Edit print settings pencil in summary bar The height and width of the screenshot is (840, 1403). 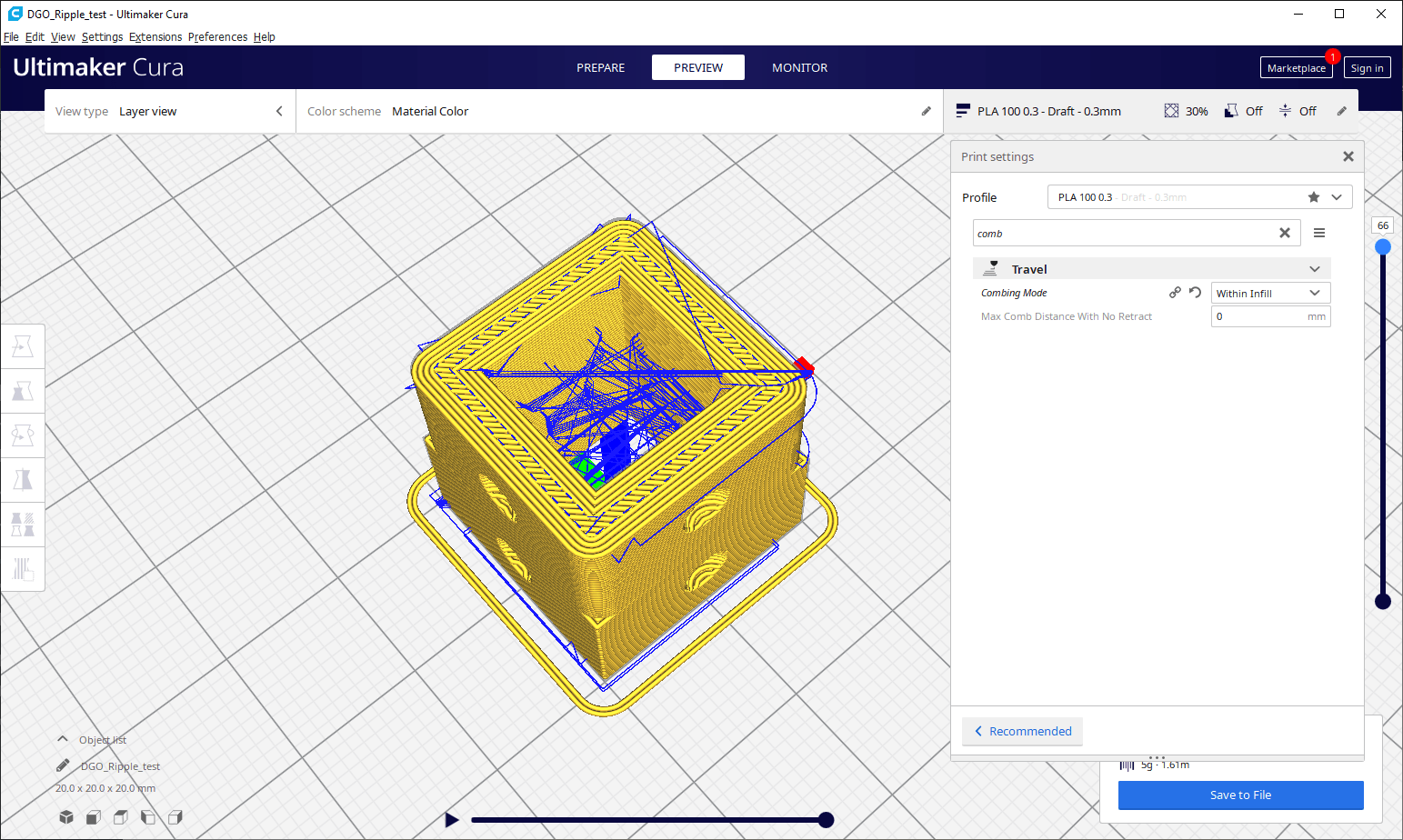(x=1342, y=111)
